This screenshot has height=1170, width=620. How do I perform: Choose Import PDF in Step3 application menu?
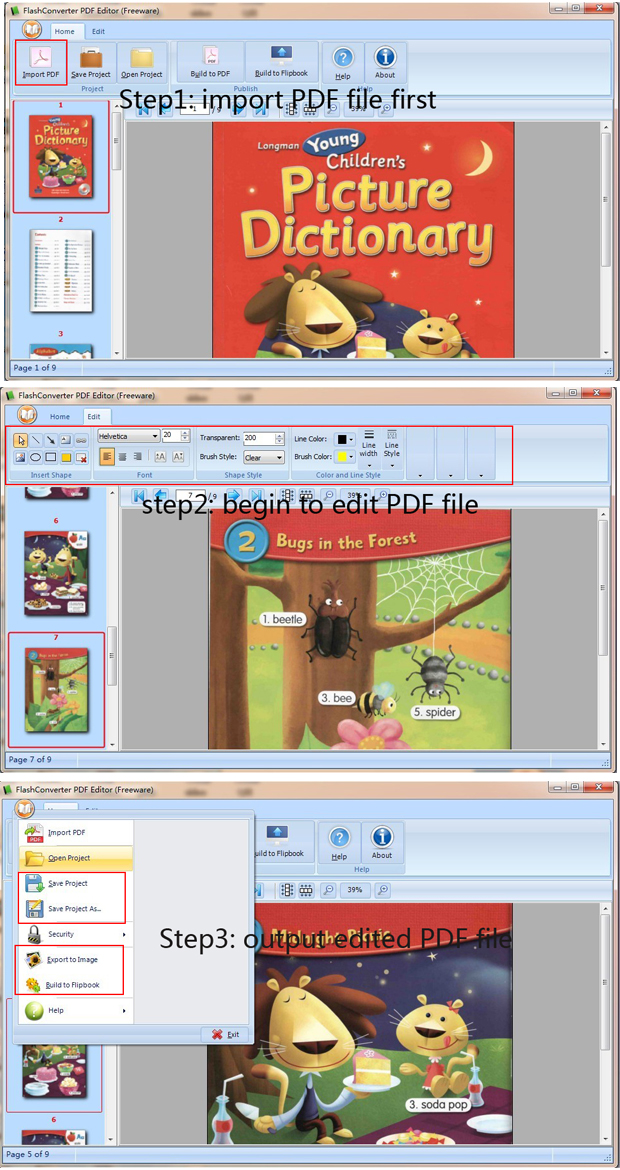[x=74, y=832]
